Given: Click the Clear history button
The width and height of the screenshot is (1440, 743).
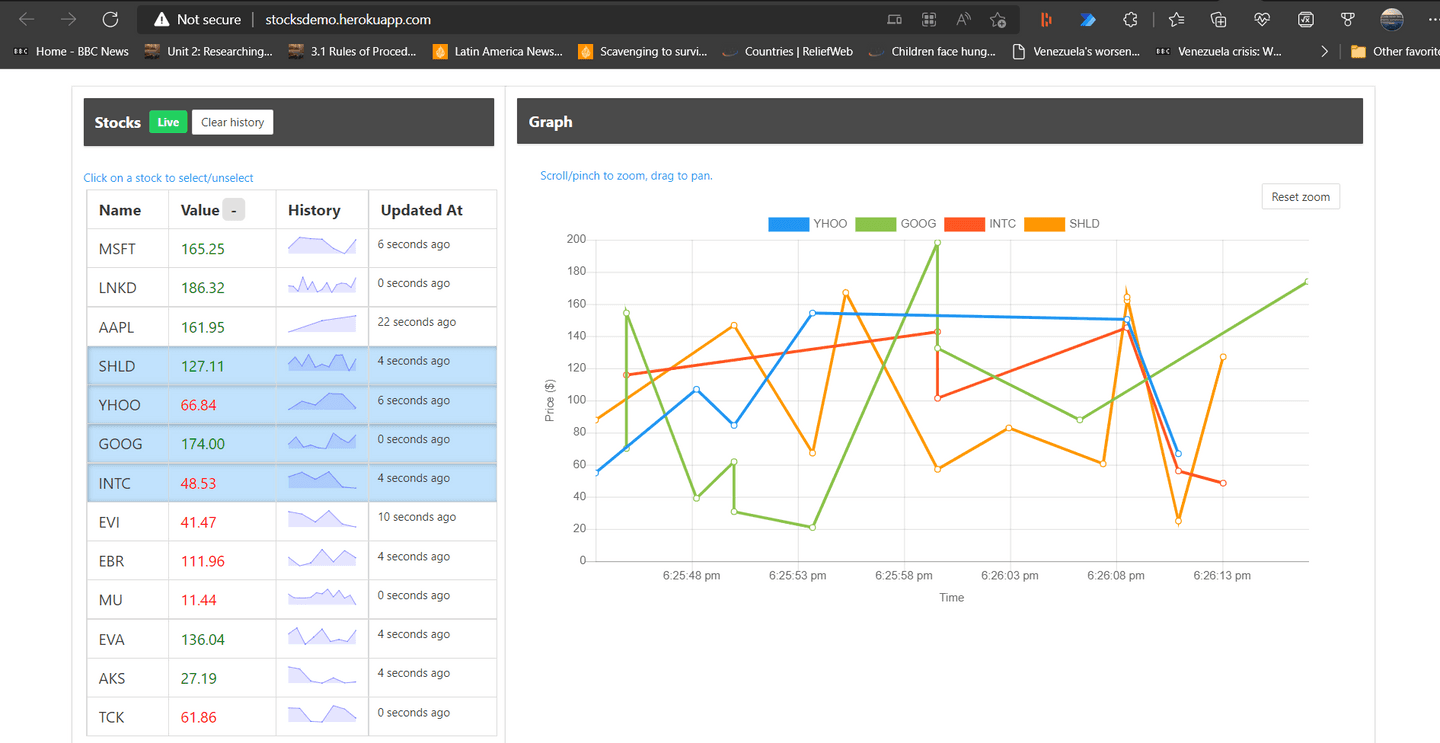Looking at the screenshot, I should point(232,122).
